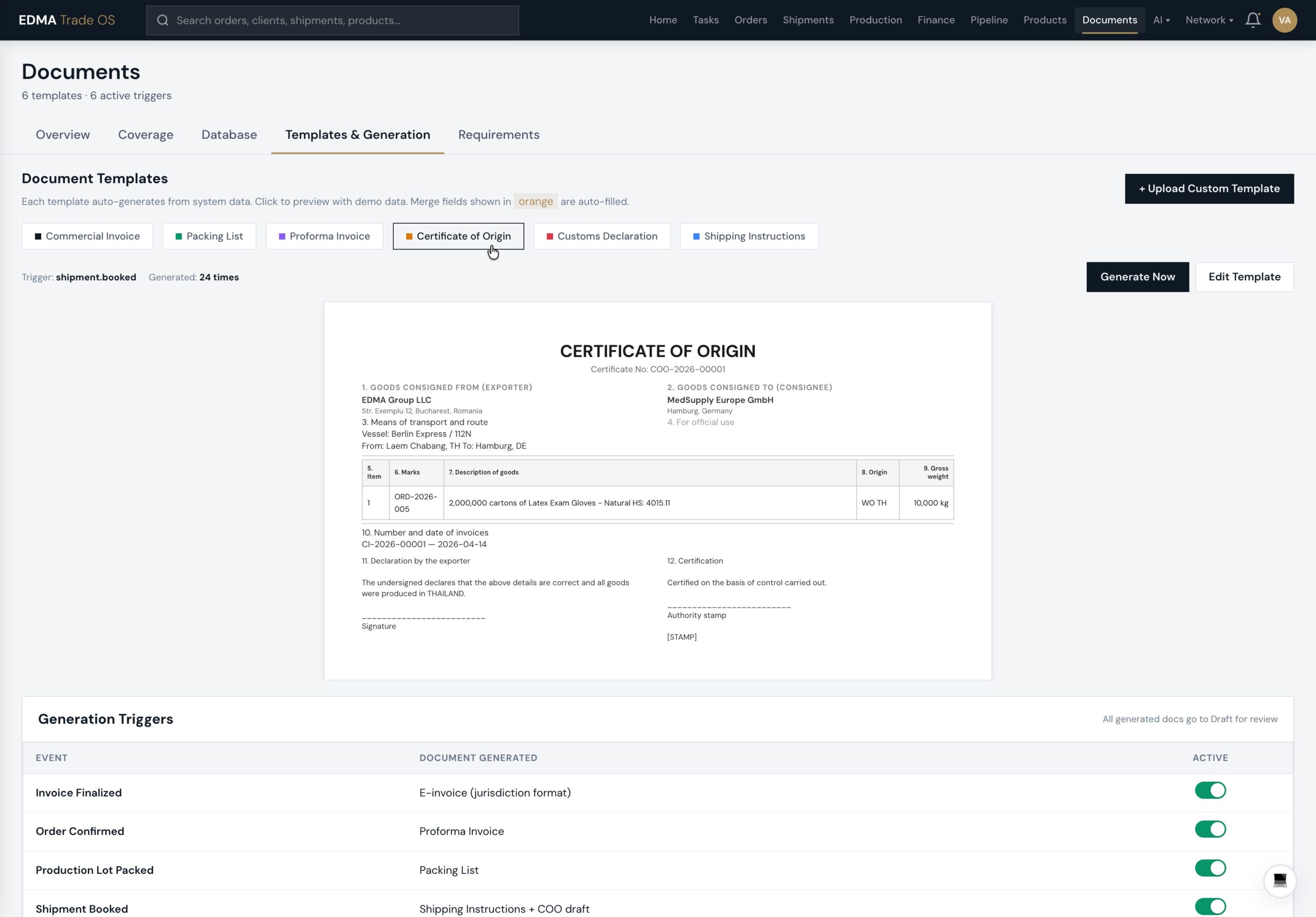Viewport: 1316px width, 917px height.
Task: Click the Generation Triggers heading
Action: (x=105, y=719)
